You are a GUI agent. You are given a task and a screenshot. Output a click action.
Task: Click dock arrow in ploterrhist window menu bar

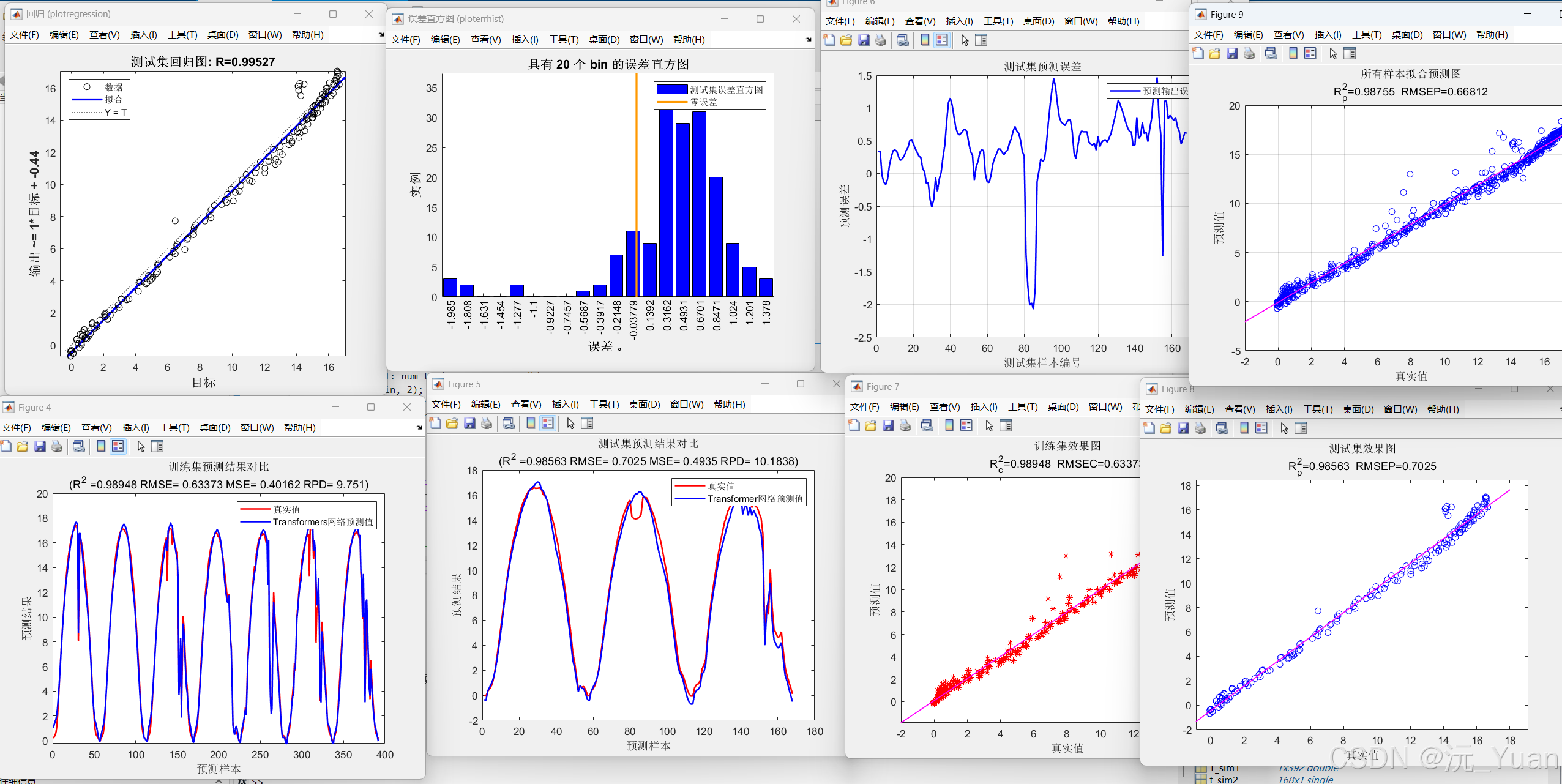point(809,40)
